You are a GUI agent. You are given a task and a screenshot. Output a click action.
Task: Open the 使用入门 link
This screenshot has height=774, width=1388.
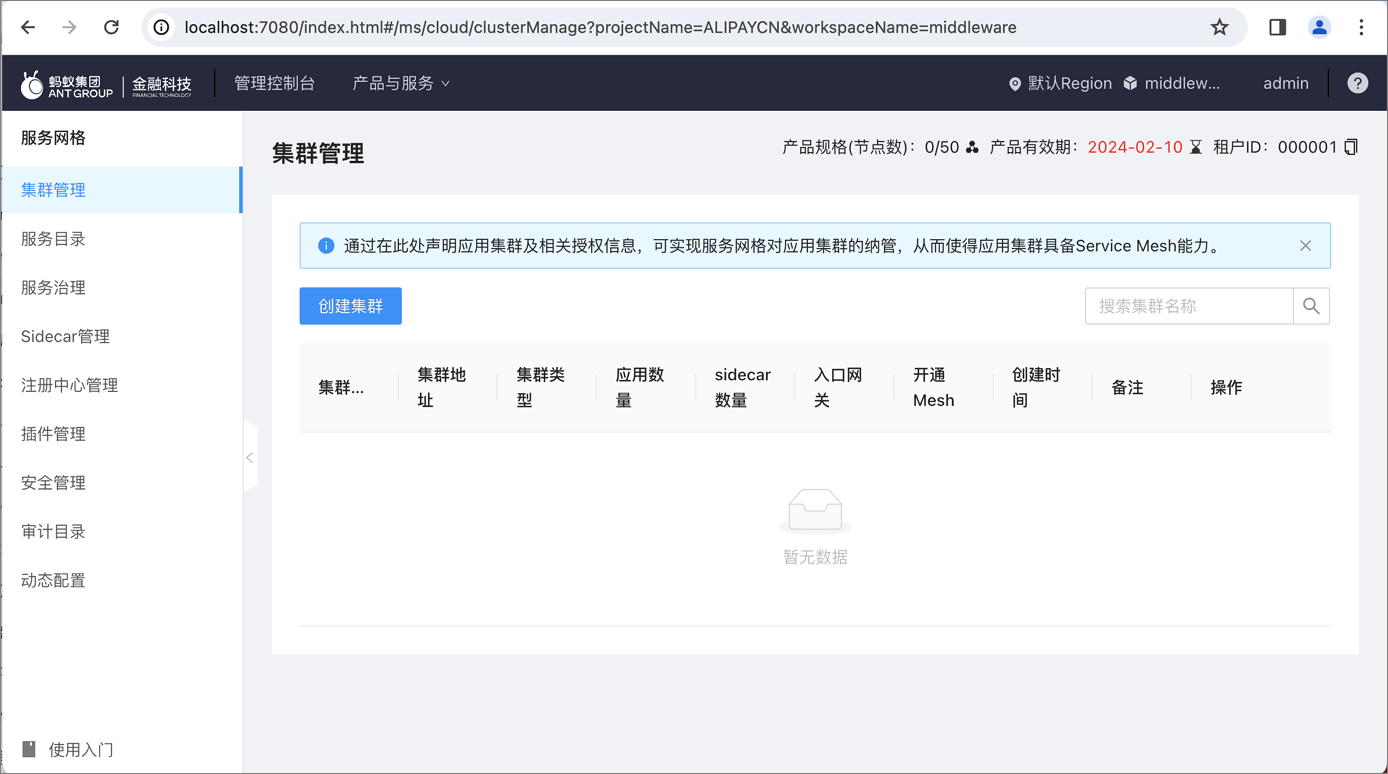81,750
